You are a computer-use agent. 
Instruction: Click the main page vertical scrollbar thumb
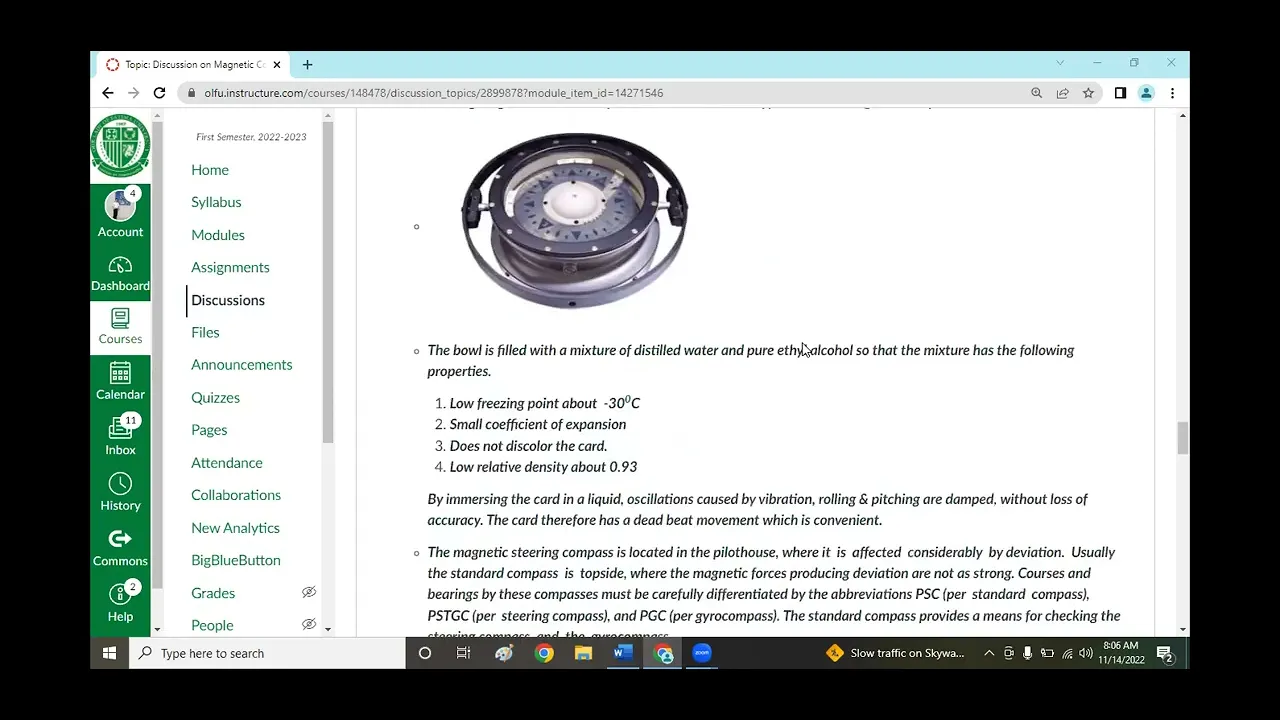[1182, 438]
